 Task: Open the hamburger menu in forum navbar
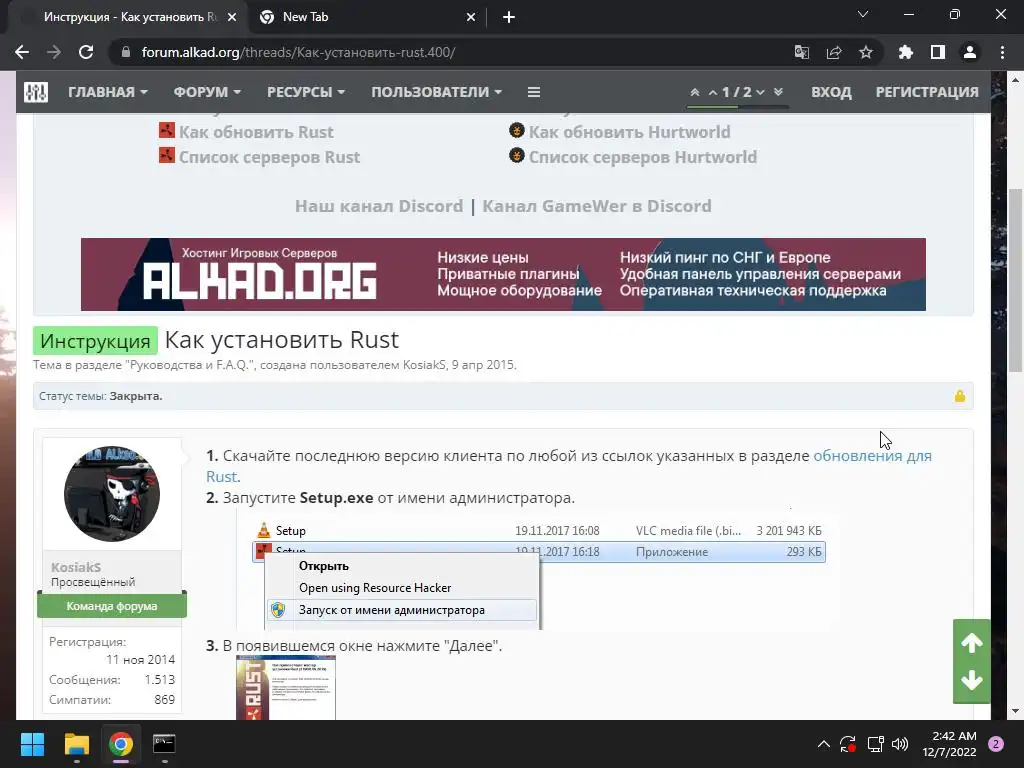(x=534, y=92)
